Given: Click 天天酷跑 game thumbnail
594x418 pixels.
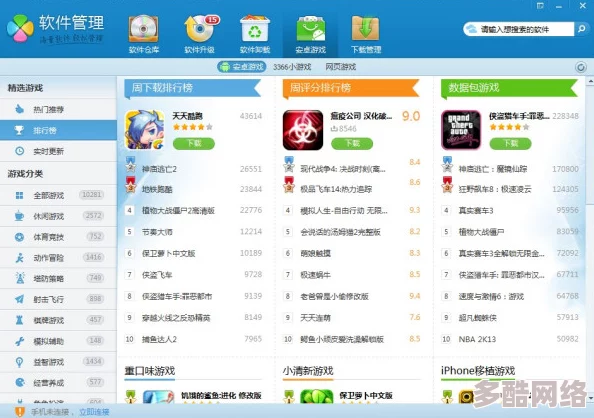Looking at the screenshot, I should (x=144, y=130).
